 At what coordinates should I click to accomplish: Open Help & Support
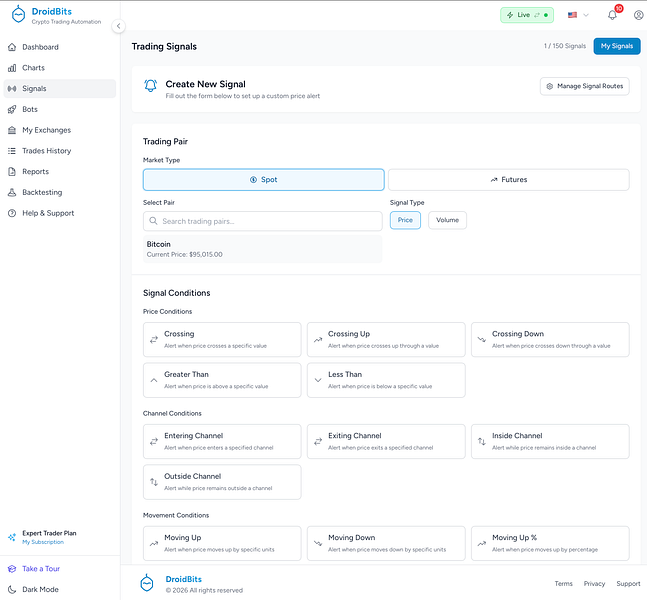(60, 213)
